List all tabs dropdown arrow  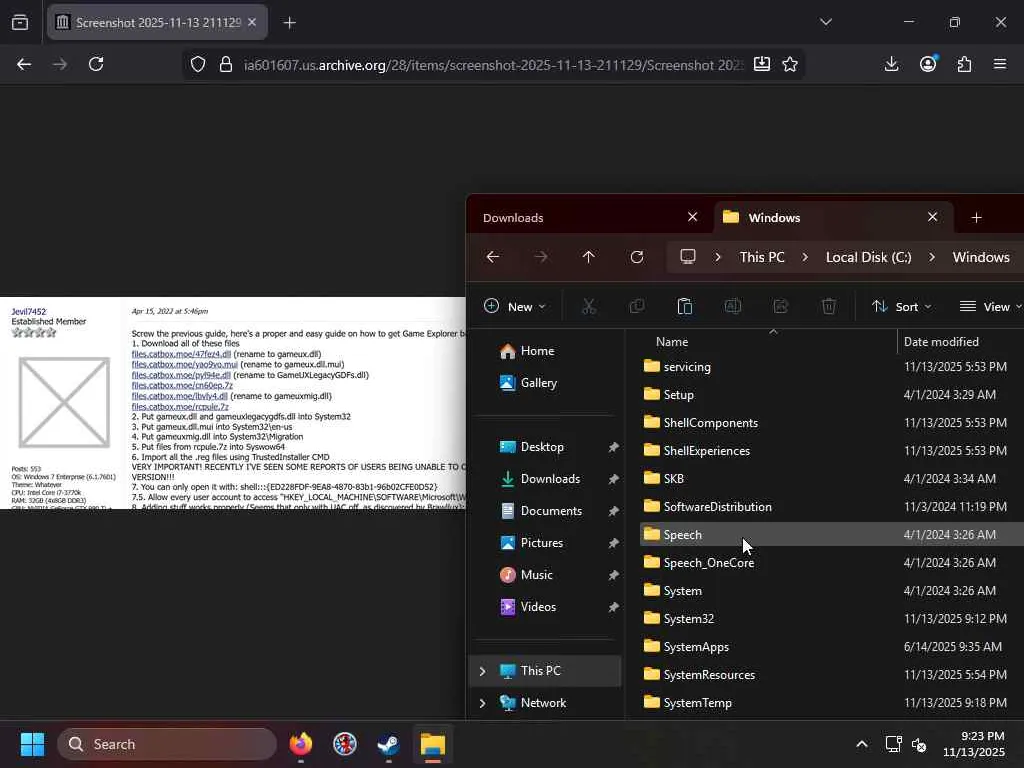[825, 22]
